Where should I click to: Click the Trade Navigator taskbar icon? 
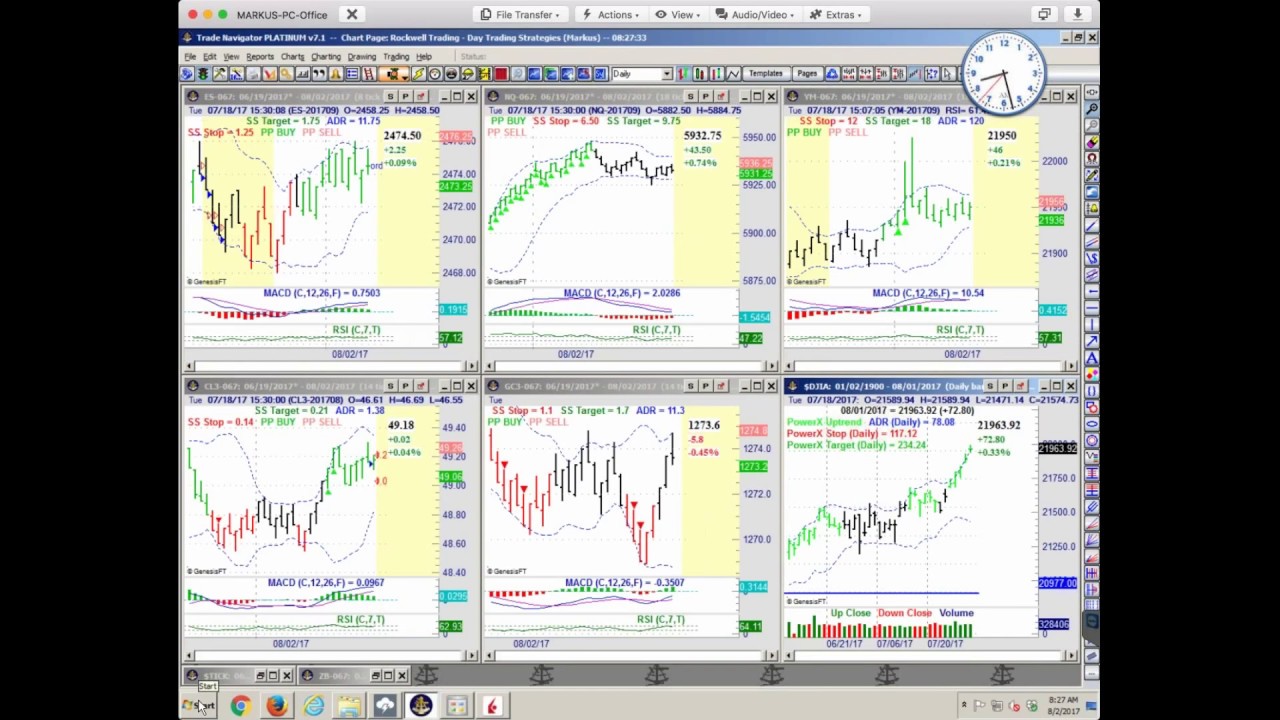pos(420,706)
